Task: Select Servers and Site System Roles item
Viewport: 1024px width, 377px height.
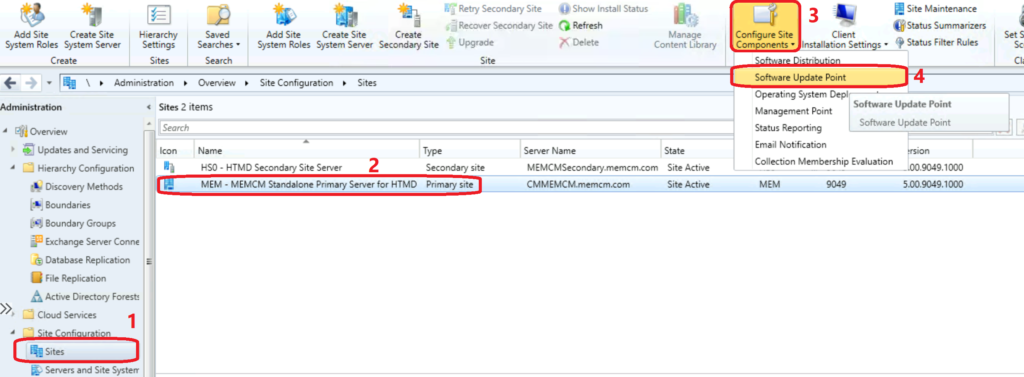Action: [85, 370]
